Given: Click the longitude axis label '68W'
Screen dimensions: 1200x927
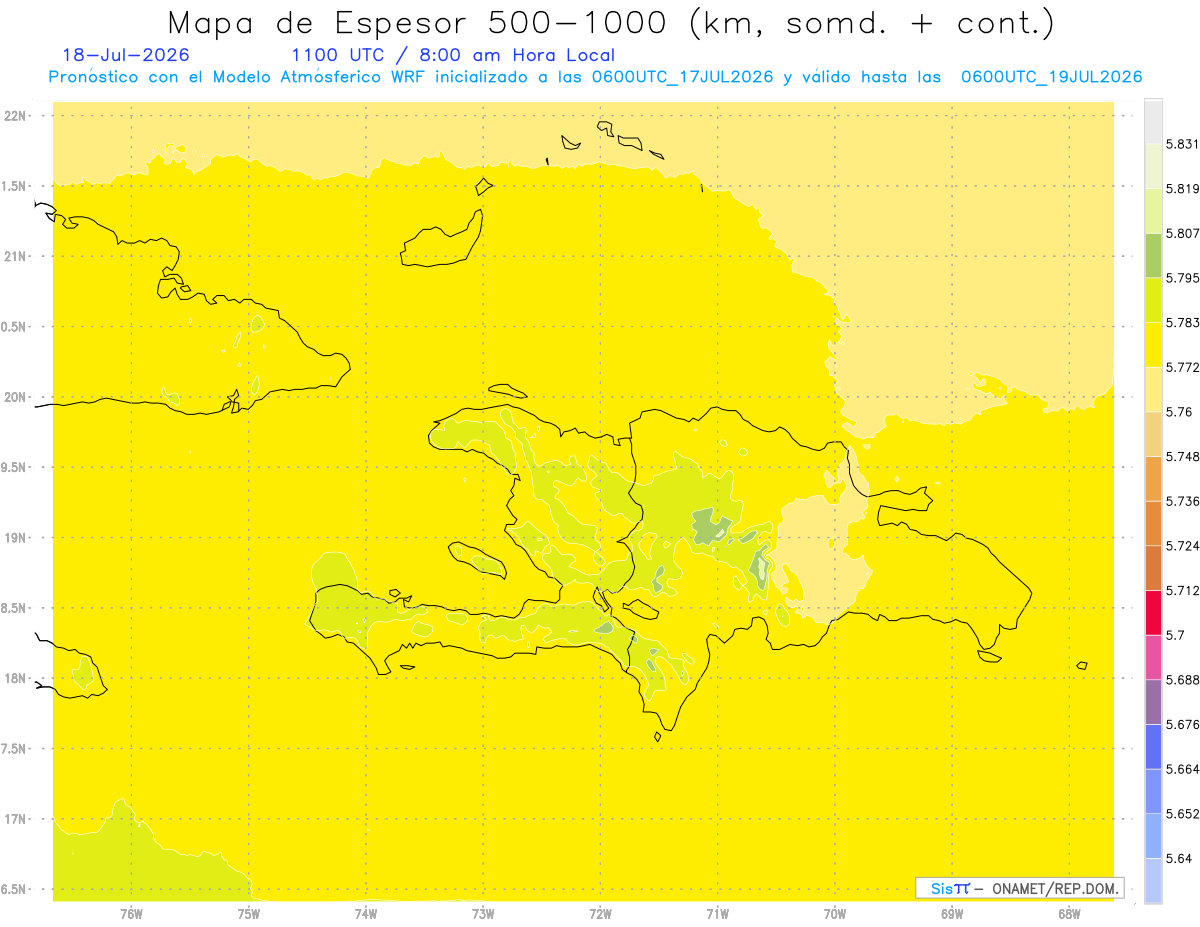Looking at the screenshot, I should click(1069, 914).
